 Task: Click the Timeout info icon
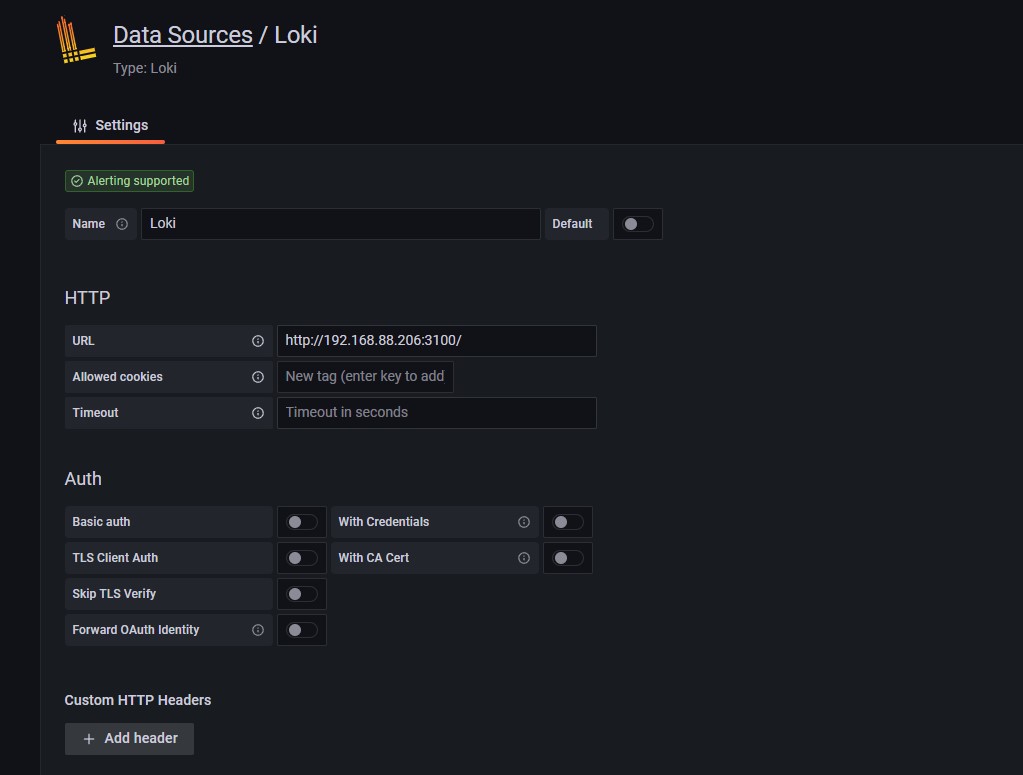258,413
